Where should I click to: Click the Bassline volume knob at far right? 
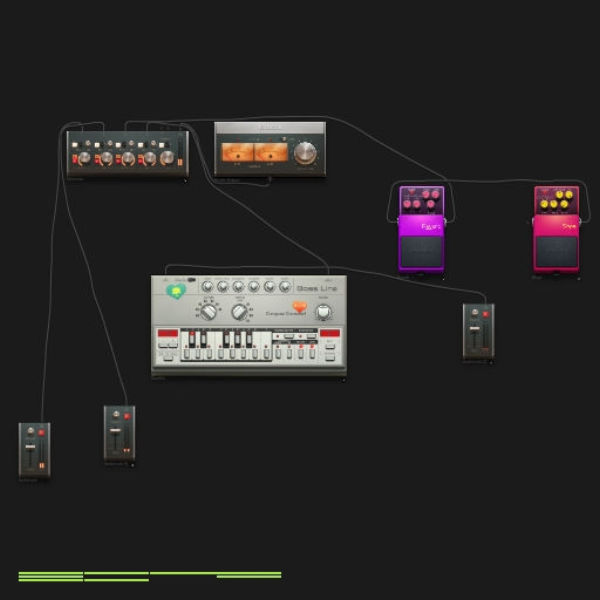coord(323,312)
